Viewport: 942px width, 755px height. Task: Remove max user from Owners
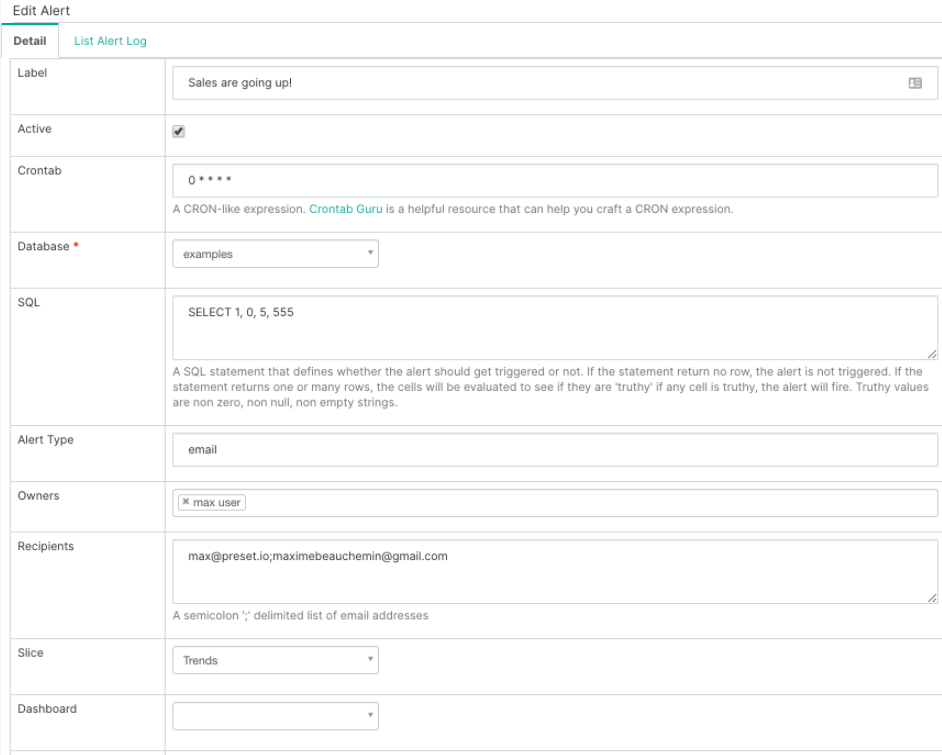pyautogui.click(x=186, y=502)
